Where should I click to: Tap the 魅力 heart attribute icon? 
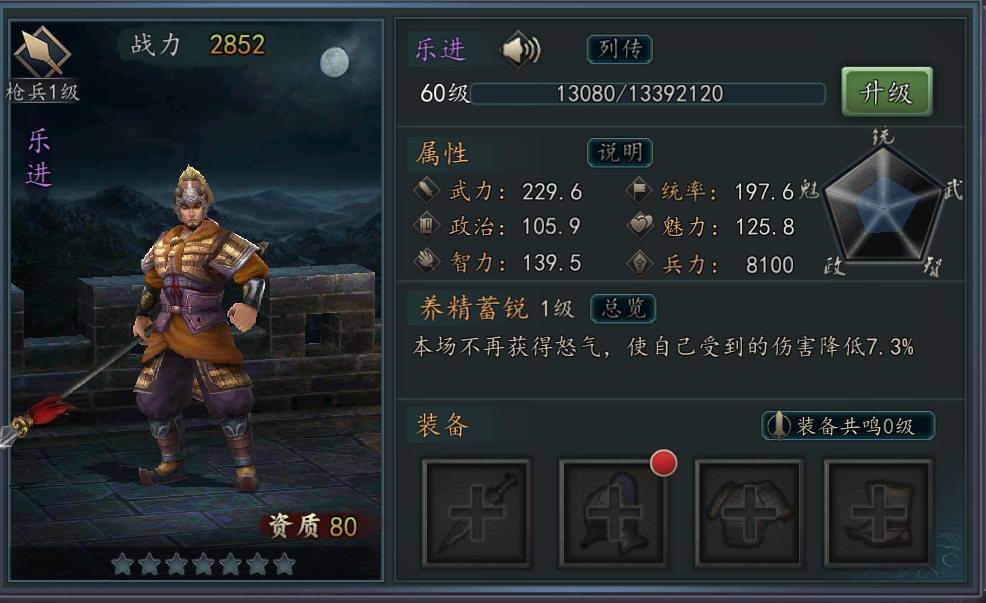(x=640, y=226)
